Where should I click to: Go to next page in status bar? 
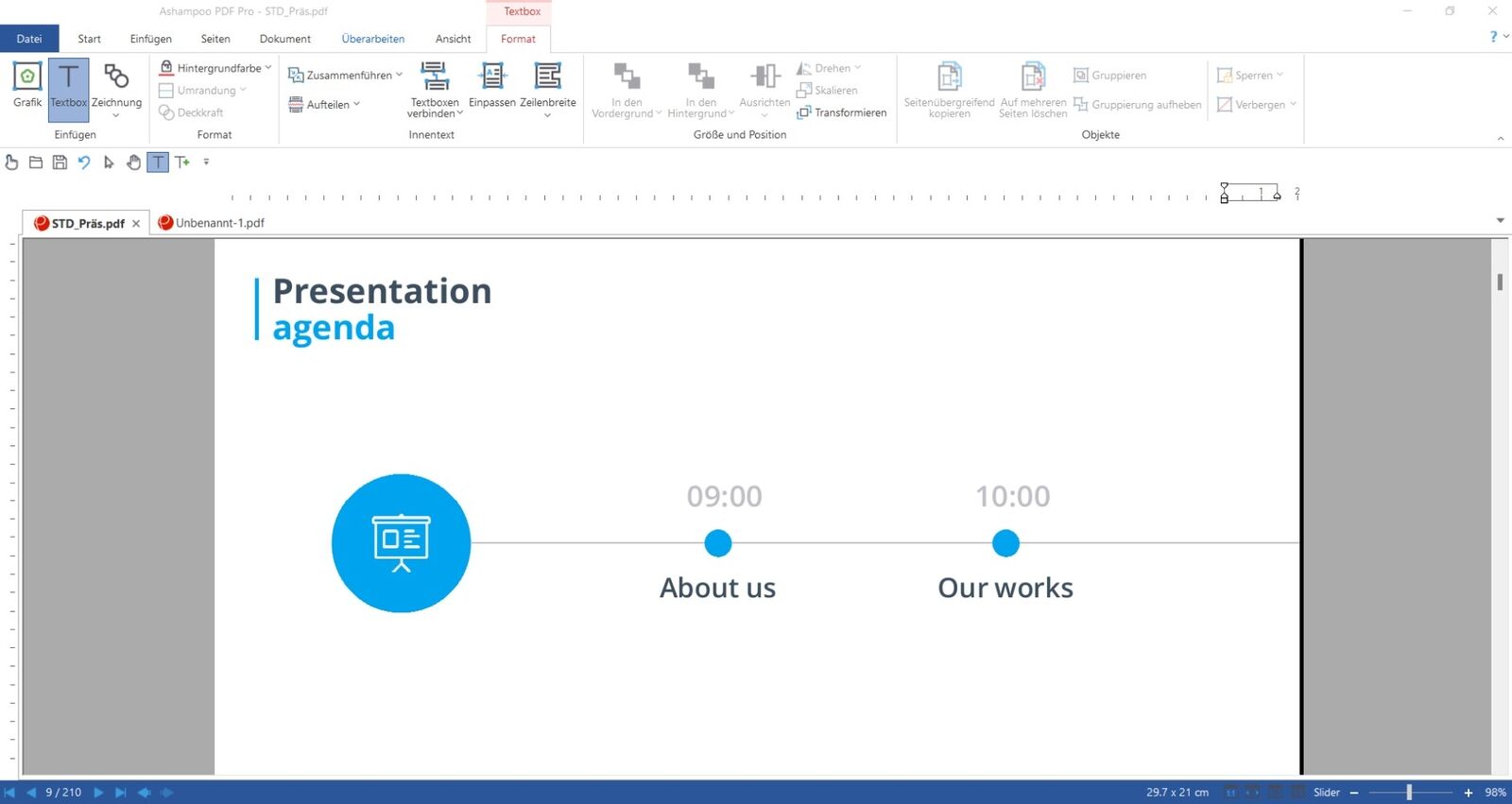[98, 793]
